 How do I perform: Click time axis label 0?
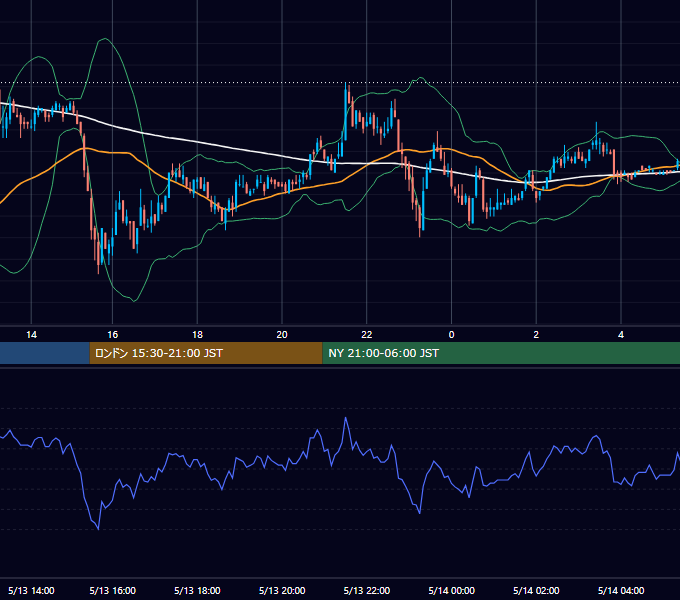(451, 335)
